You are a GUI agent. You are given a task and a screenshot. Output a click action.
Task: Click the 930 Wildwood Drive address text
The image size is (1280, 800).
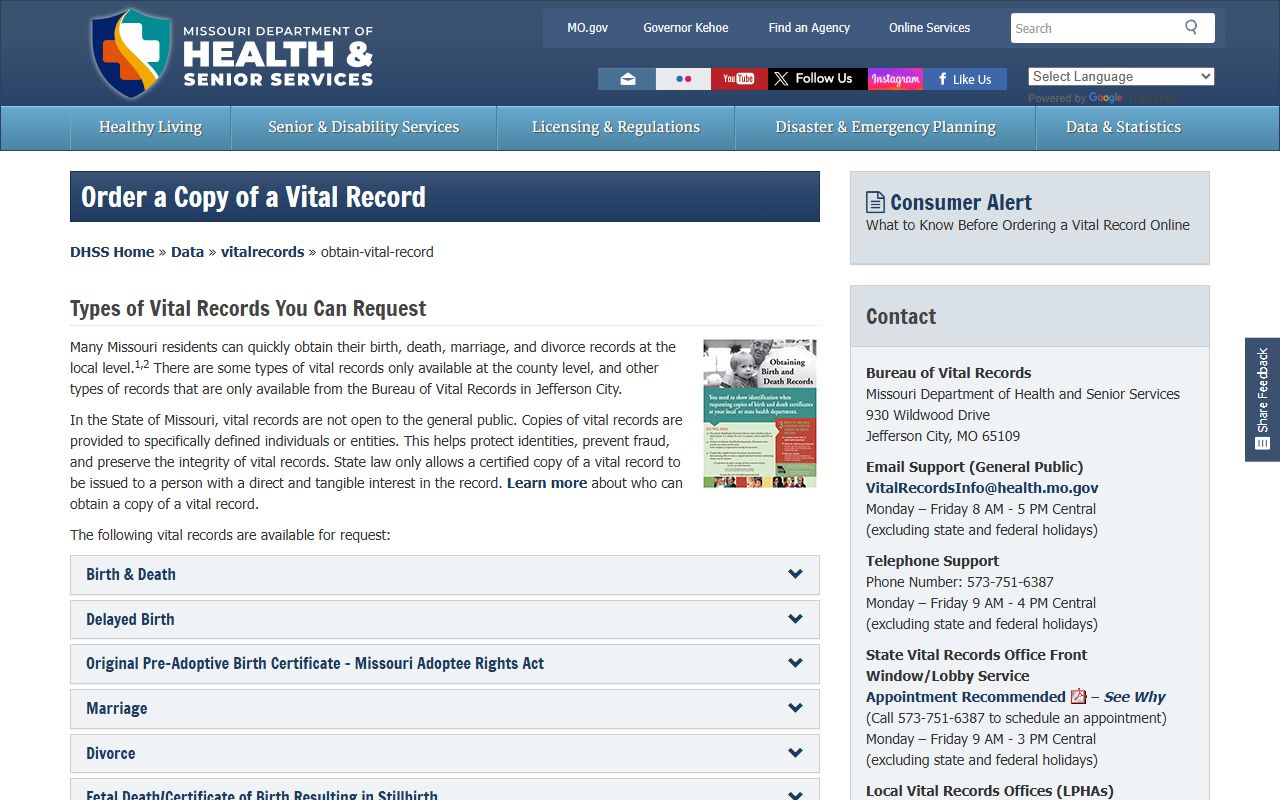tap(928, 415)
